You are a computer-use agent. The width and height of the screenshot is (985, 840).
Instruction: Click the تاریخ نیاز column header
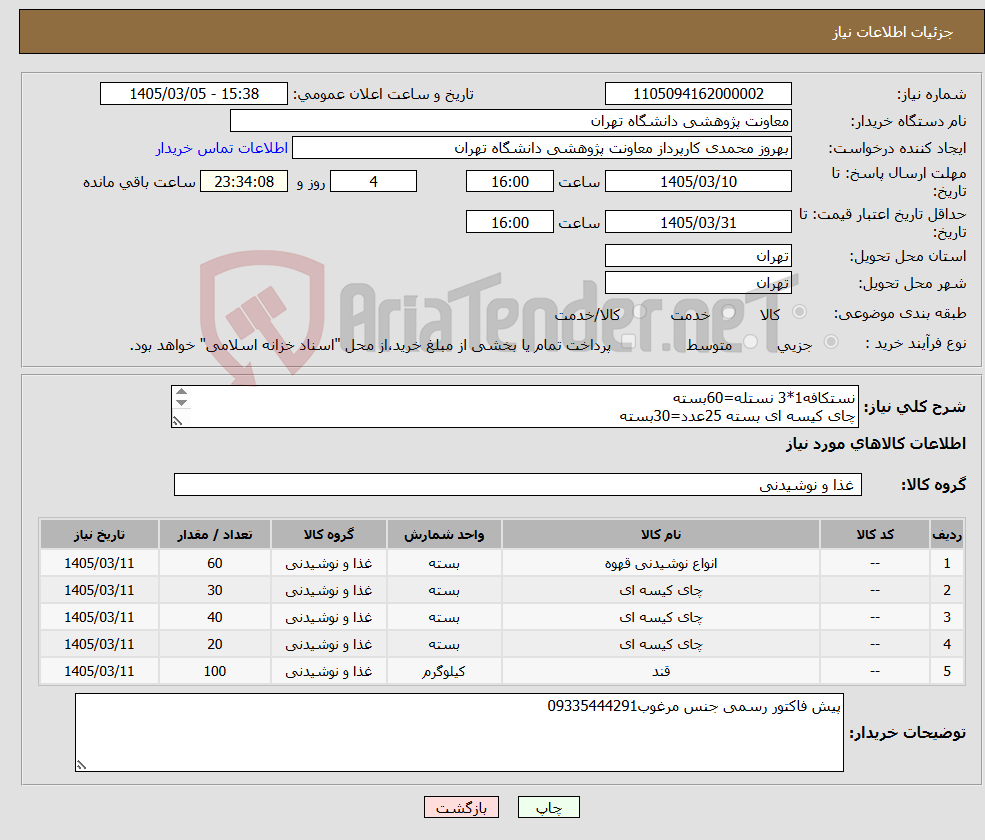(x=99, y=535)
